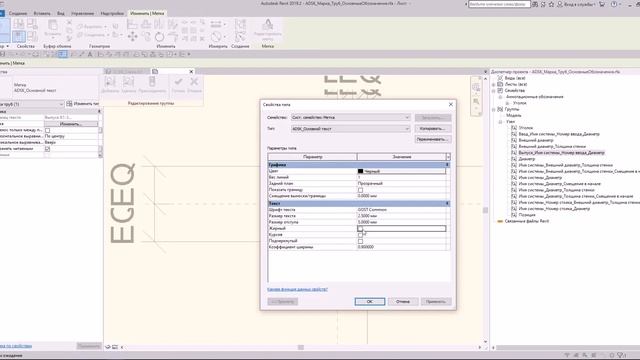This screenshot has width=640, height=360.
Task: Click the Отмена button in the dialog
Action: tap(403, 302)
